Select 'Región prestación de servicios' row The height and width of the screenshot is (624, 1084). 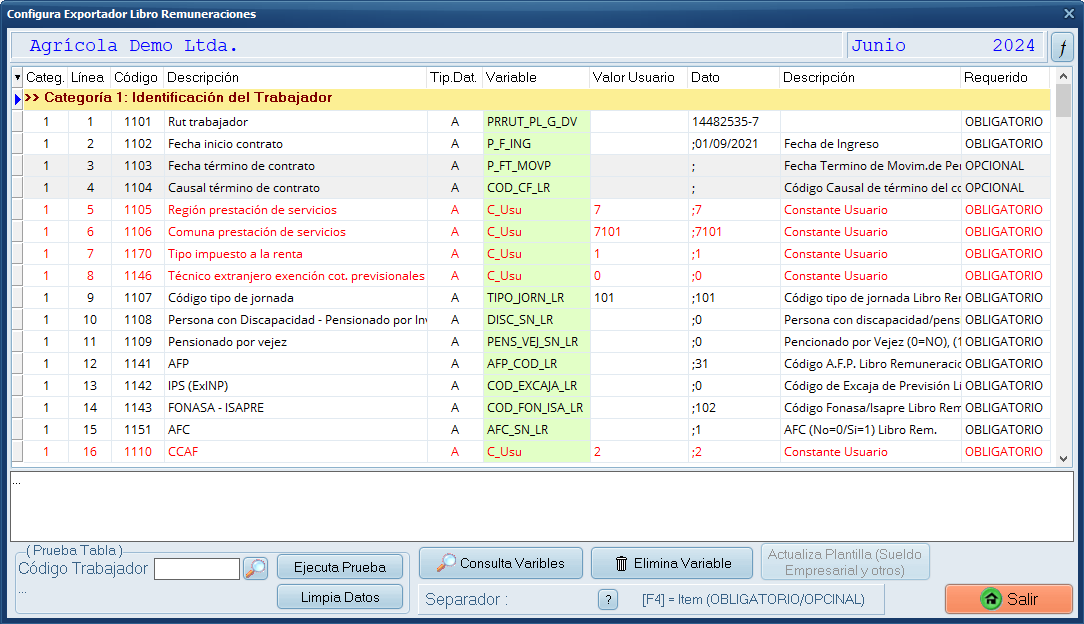coord(536,210)
